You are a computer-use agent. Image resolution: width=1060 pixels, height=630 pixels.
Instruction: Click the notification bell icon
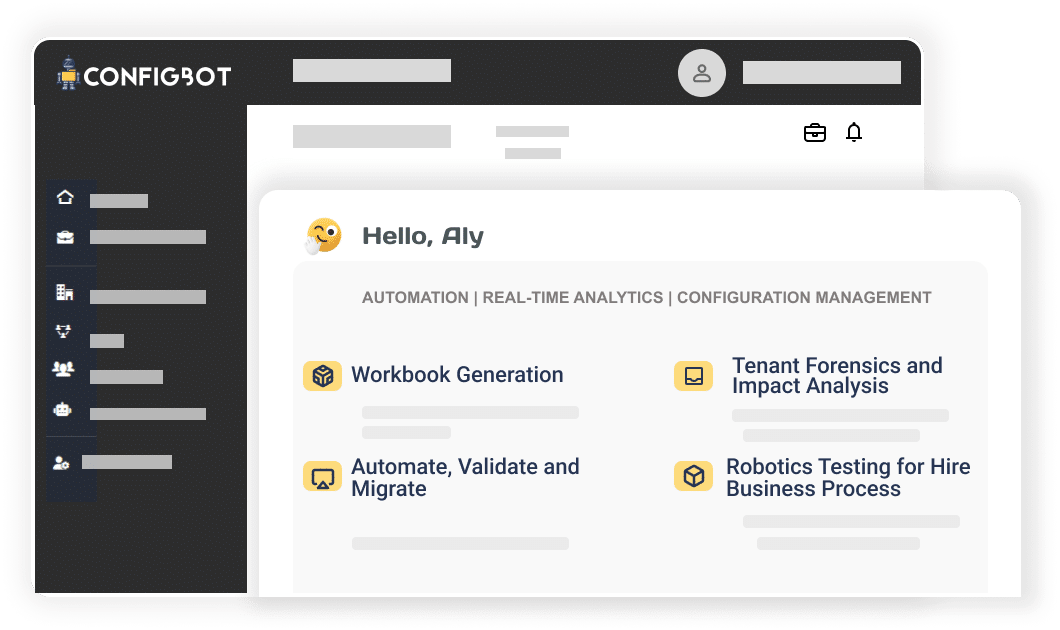(853, 132)
